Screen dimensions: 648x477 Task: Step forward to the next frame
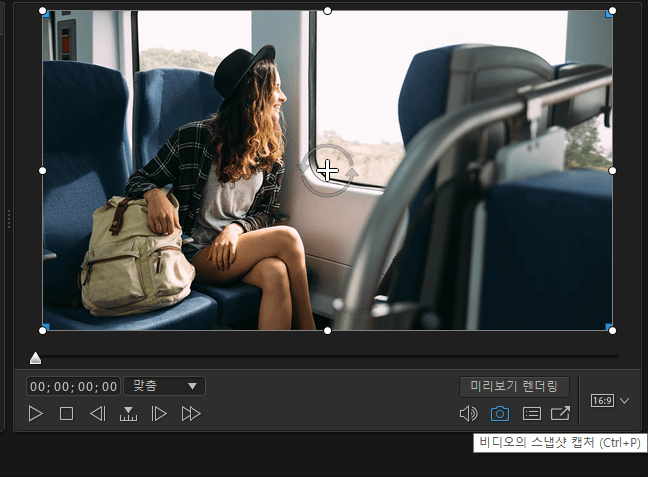tap(159, 414)
